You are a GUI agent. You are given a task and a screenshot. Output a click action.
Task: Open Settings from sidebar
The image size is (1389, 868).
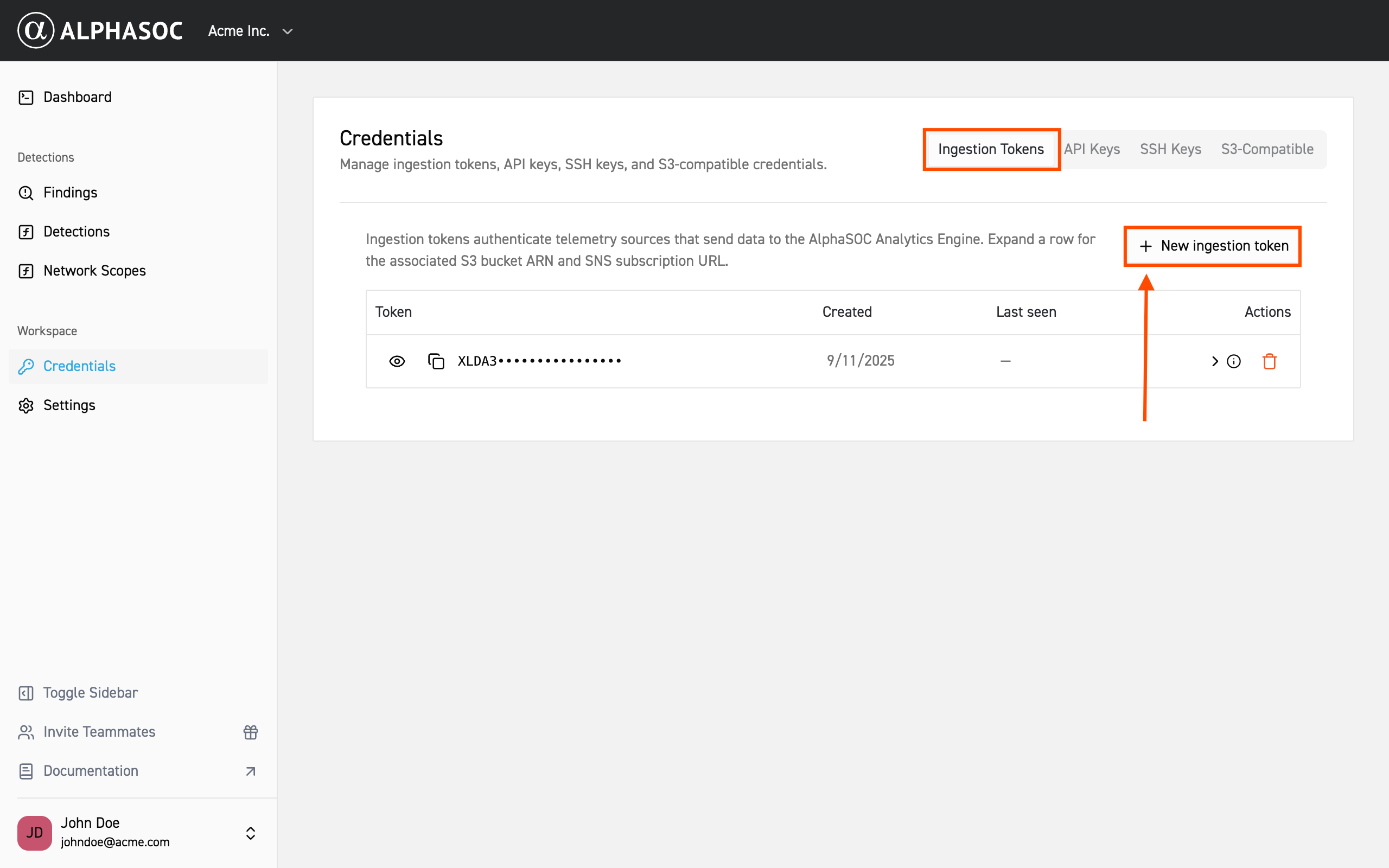(138, 405)
